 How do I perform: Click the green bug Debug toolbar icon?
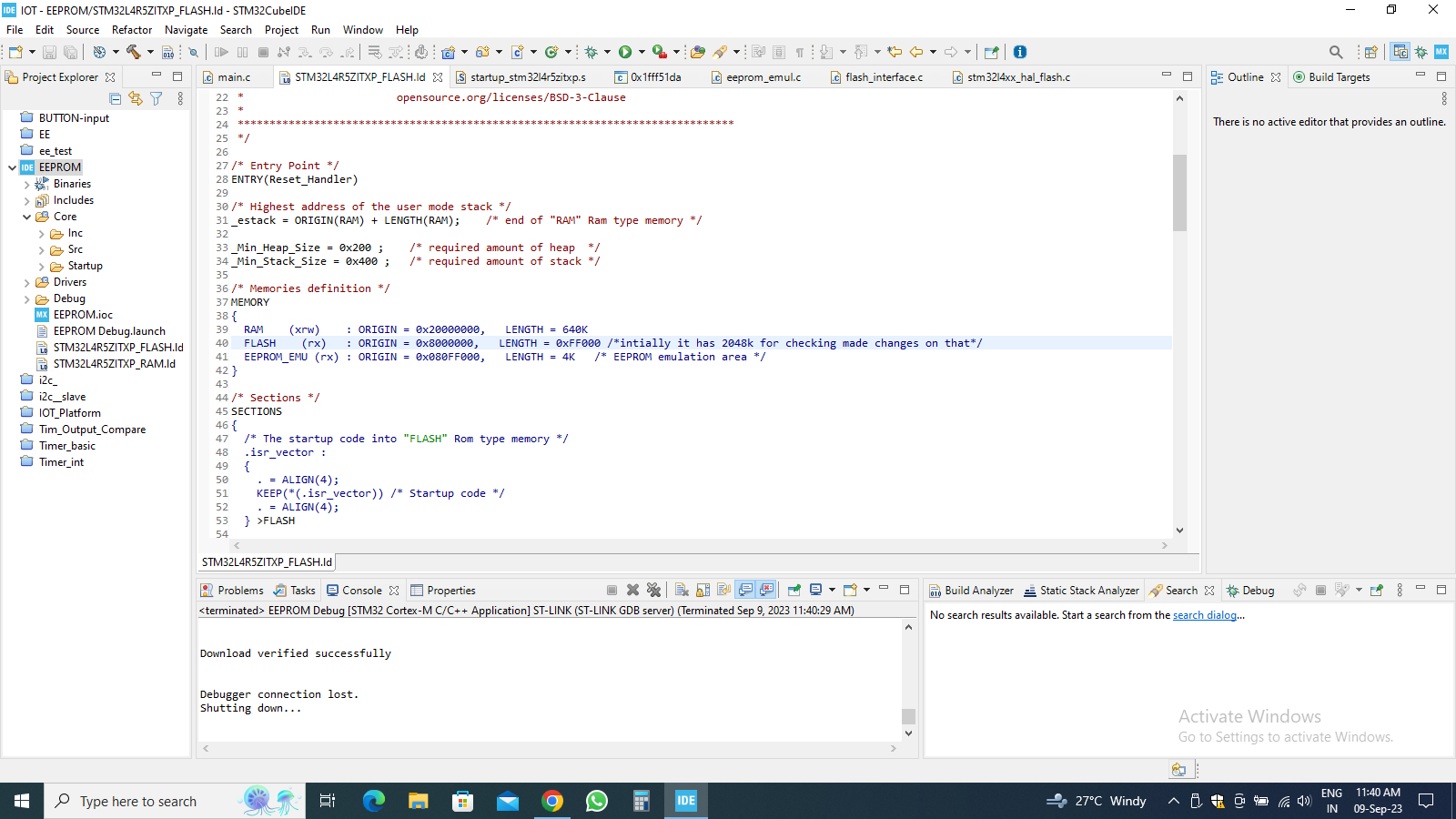coord(591,52)
